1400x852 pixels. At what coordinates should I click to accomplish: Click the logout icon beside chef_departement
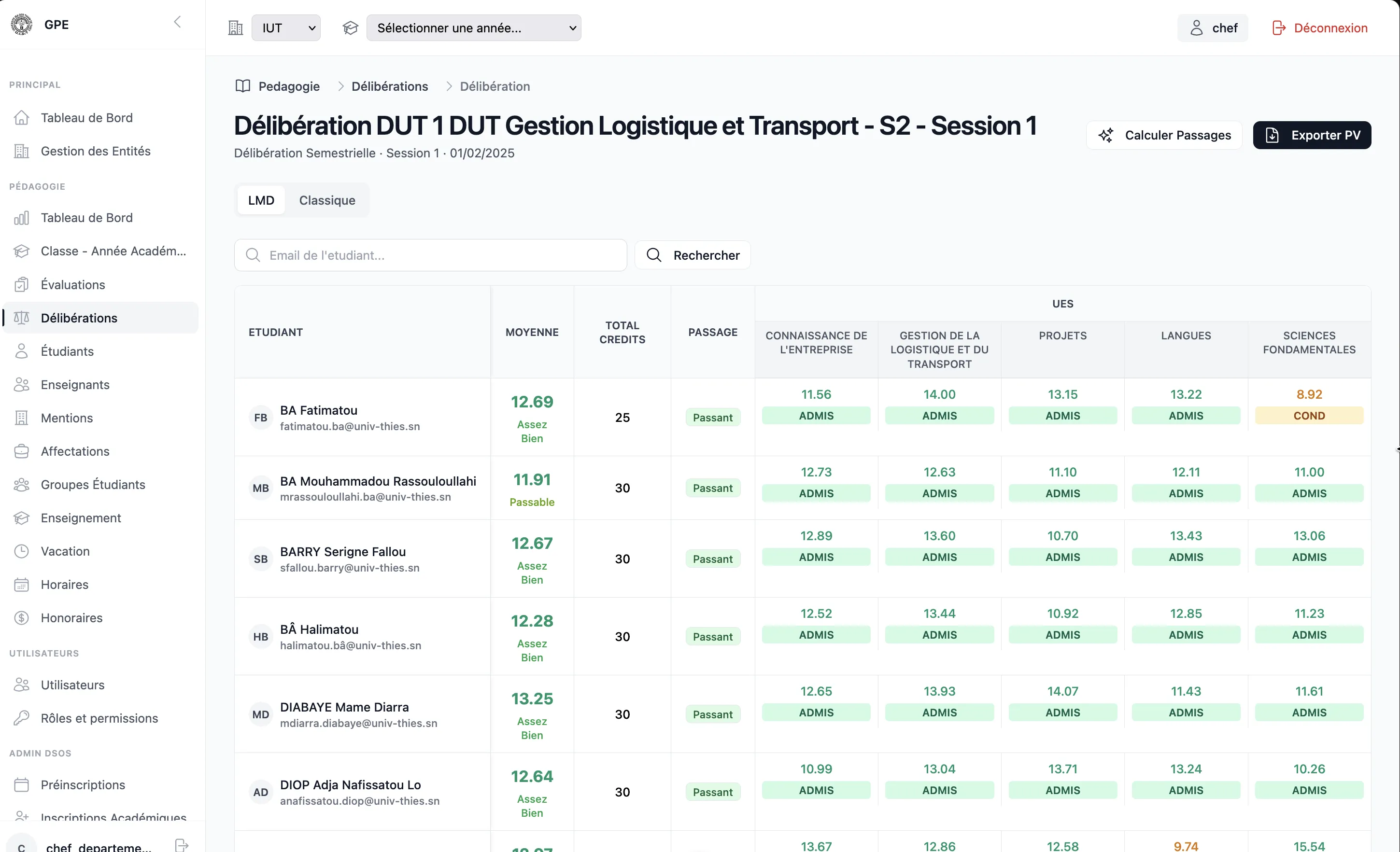coord(182,845)
